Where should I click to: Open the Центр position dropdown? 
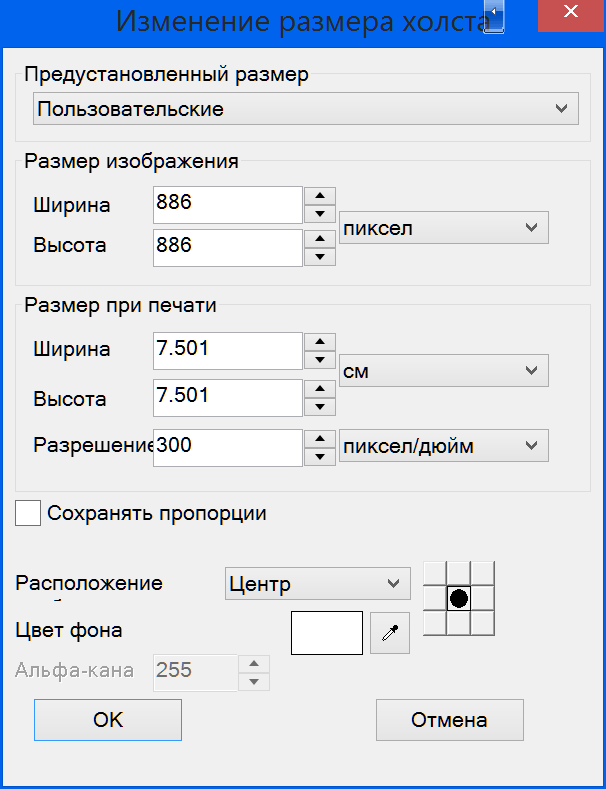318,584
